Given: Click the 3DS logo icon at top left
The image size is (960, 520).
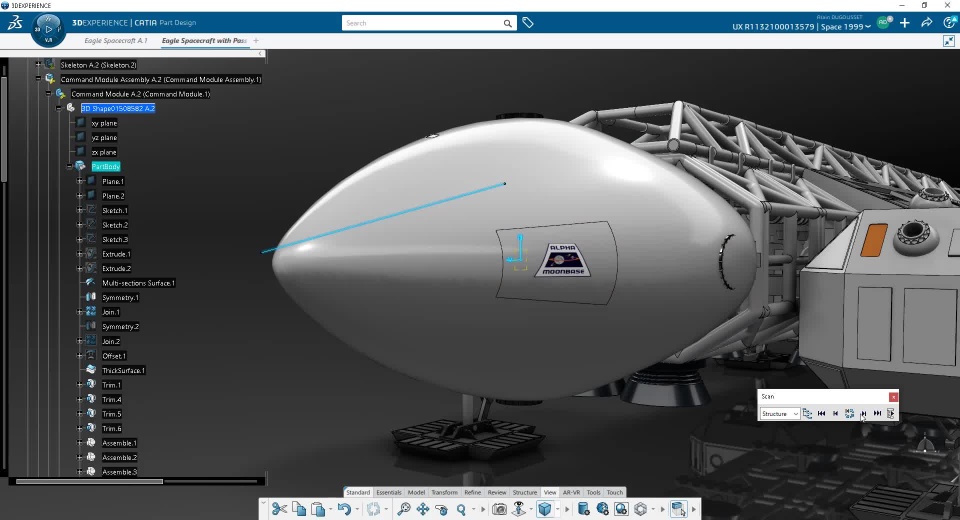Looking at the screenshot, I should pos(15,23).
